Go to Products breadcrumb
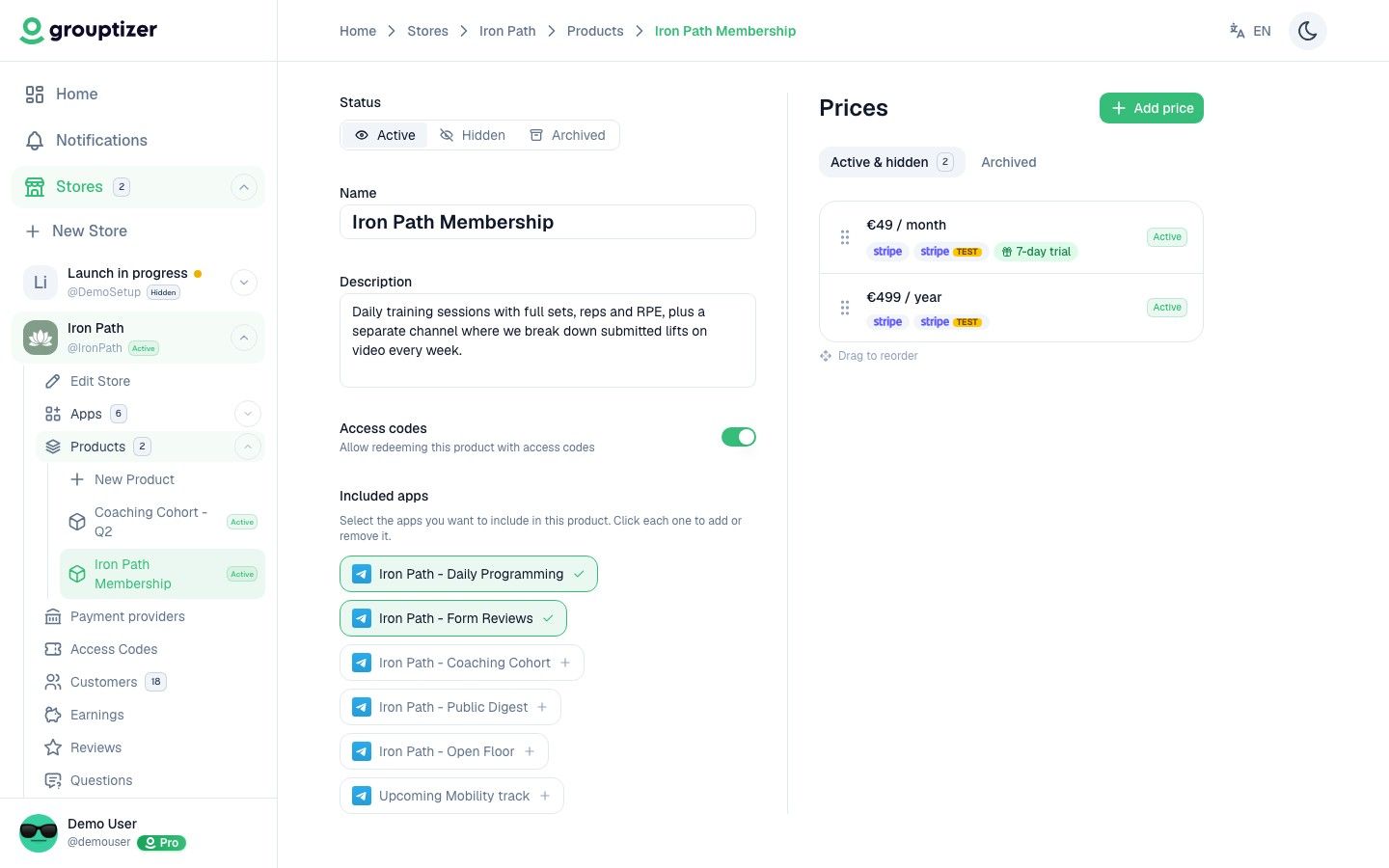The height and width of the screenshot is (868, 1389). pos(595,31)
